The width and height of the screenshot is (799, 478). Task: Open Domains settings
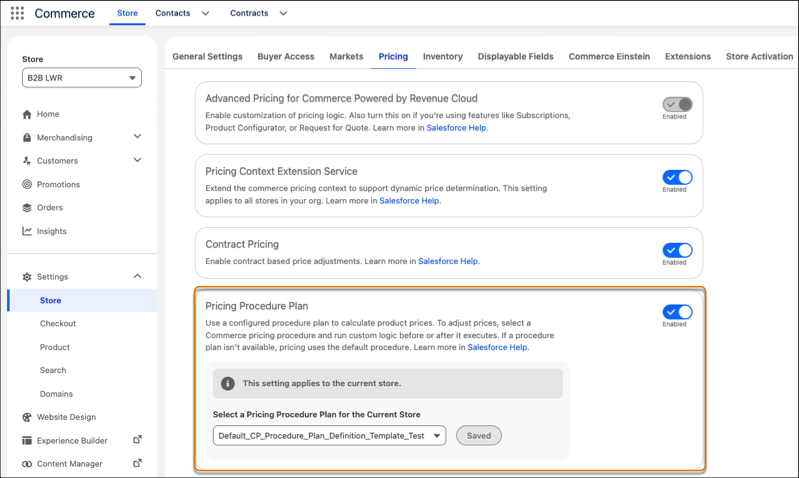[57, 394]
